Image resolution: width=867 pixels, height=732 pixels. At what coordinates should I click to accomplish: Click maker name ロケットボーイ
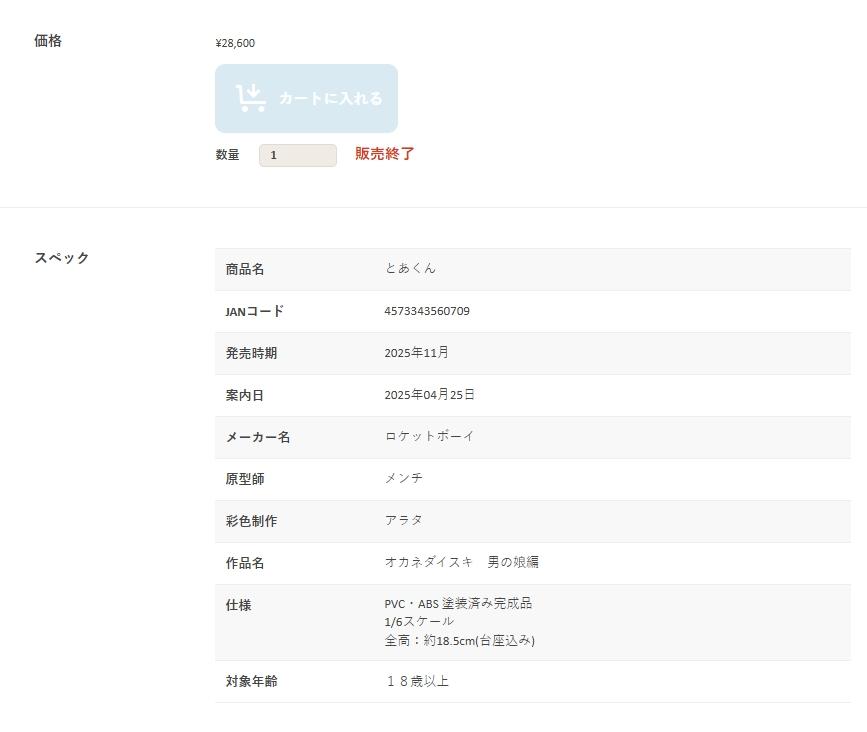pos(429,436)
